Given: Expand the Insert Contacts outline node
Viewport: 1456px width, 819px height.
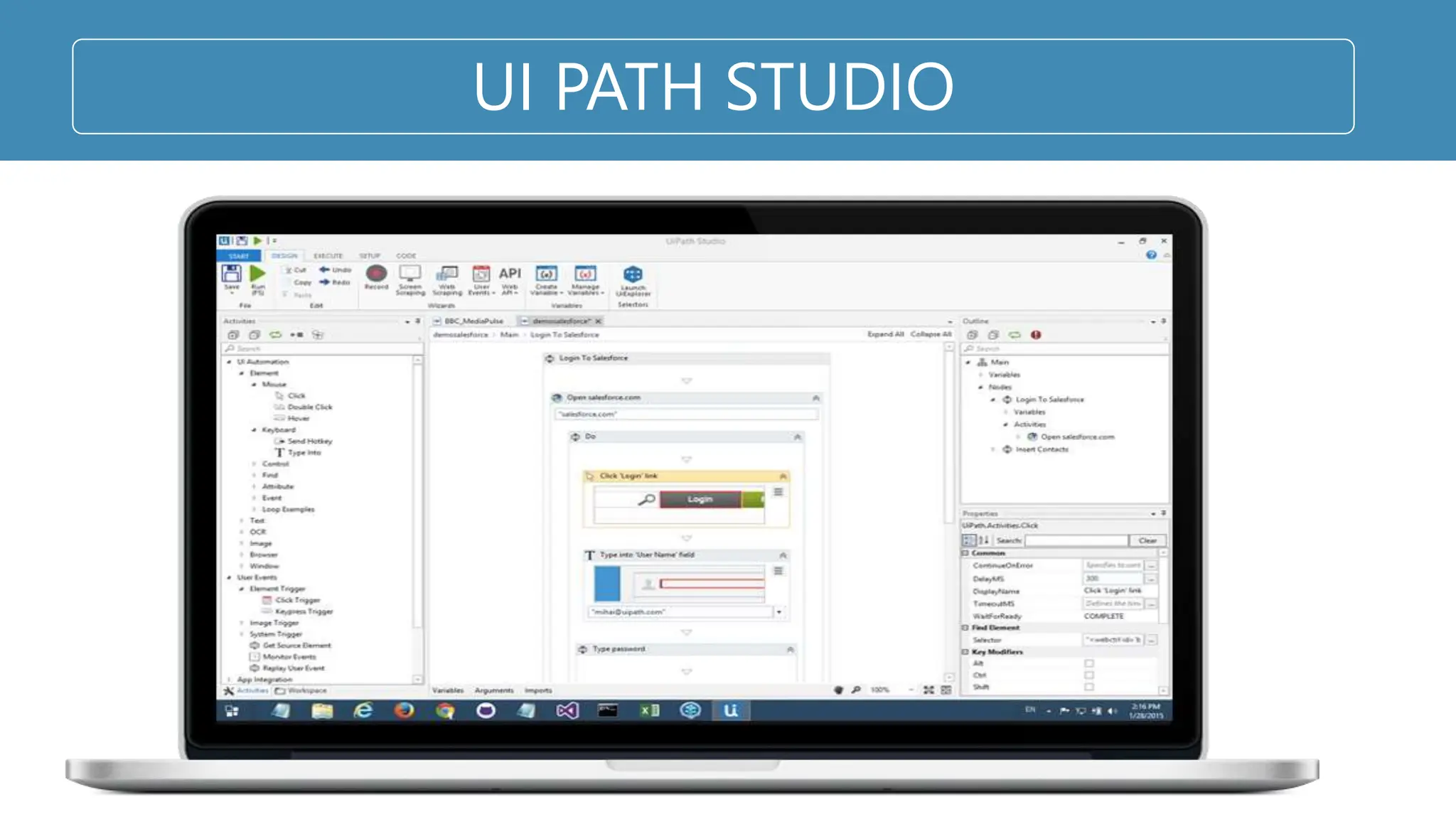Looking at the screenshot, I should pos(993,449).
